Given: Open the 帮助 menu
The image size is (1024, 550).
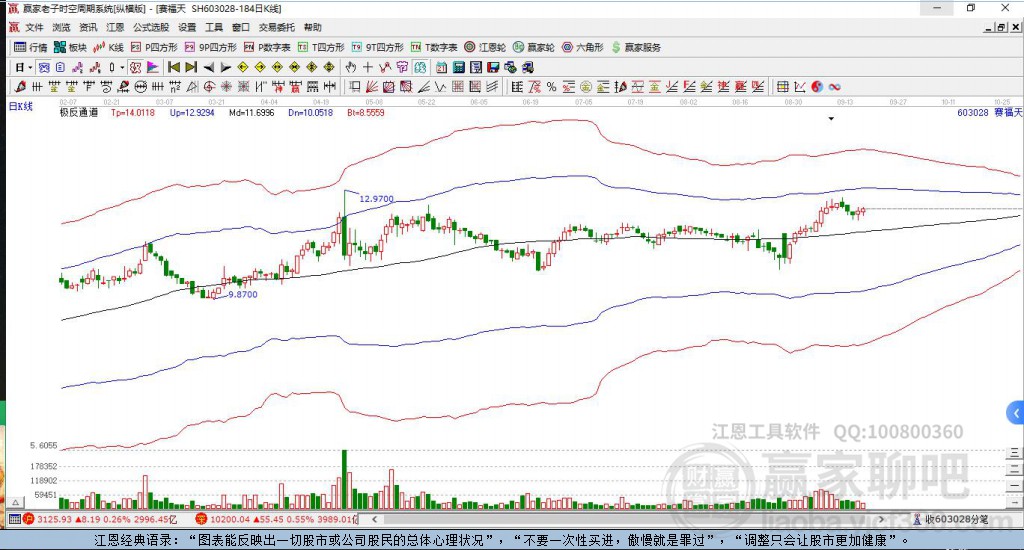Looking at the screenshot, I should [x=313, y=27].
